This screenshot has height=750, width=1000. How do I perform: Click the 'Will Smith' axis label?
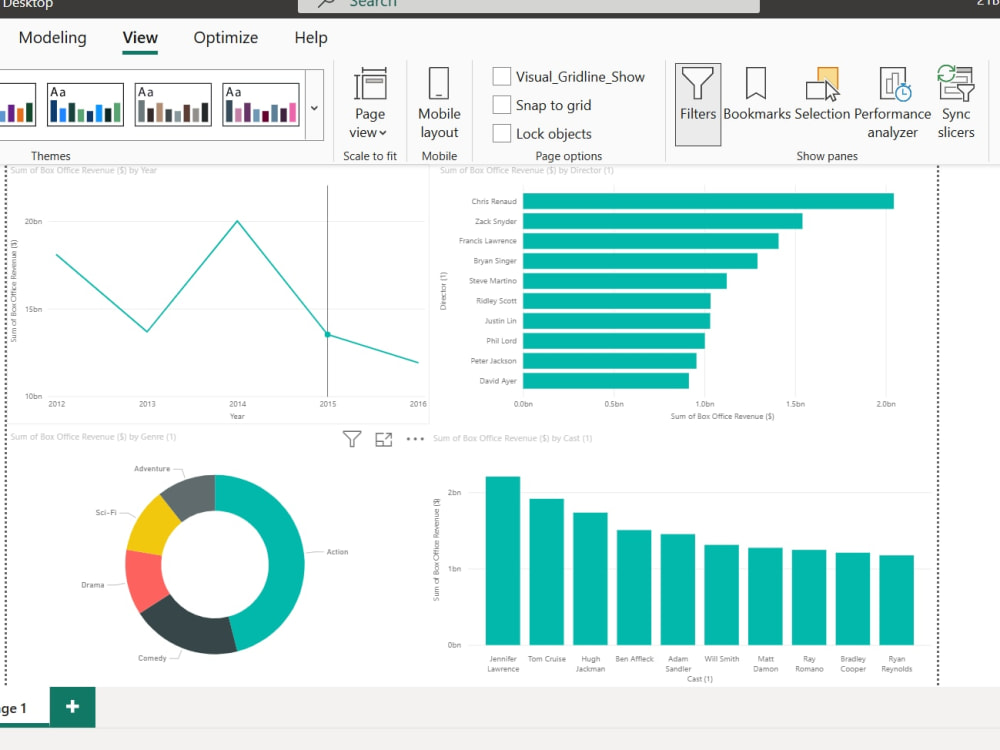point(722,659)
